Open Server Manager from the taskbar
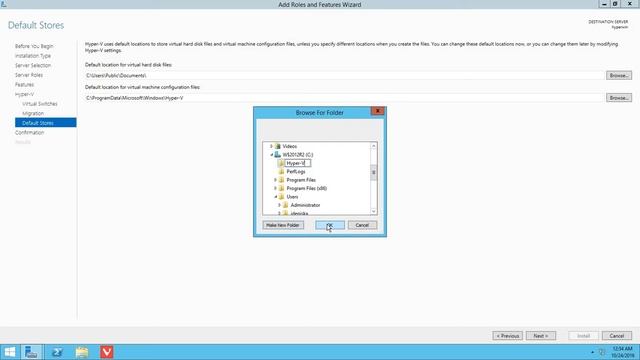Image resolution: width=640 pixels, height=360 pixels. 31,352
